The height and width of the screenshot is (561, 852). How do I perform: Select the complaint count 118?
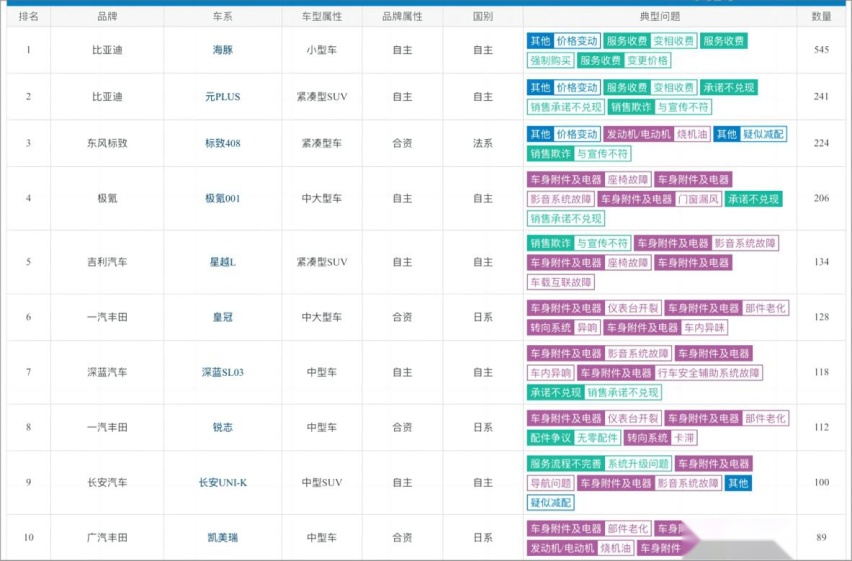click(x=822, y=372)
